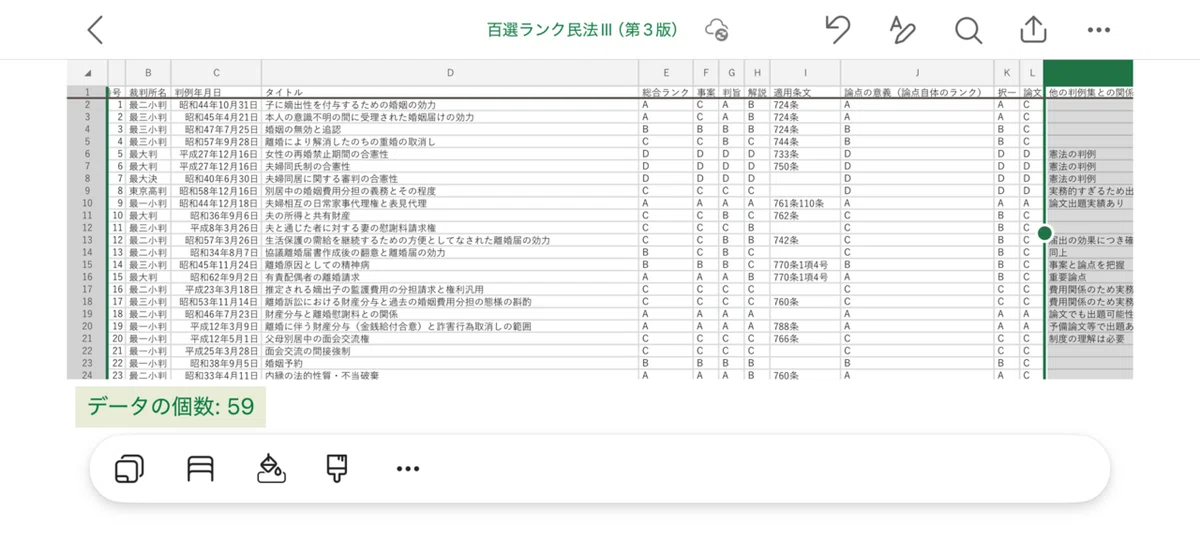Tap the copy icon in bottom toolbar

(131, 468)
